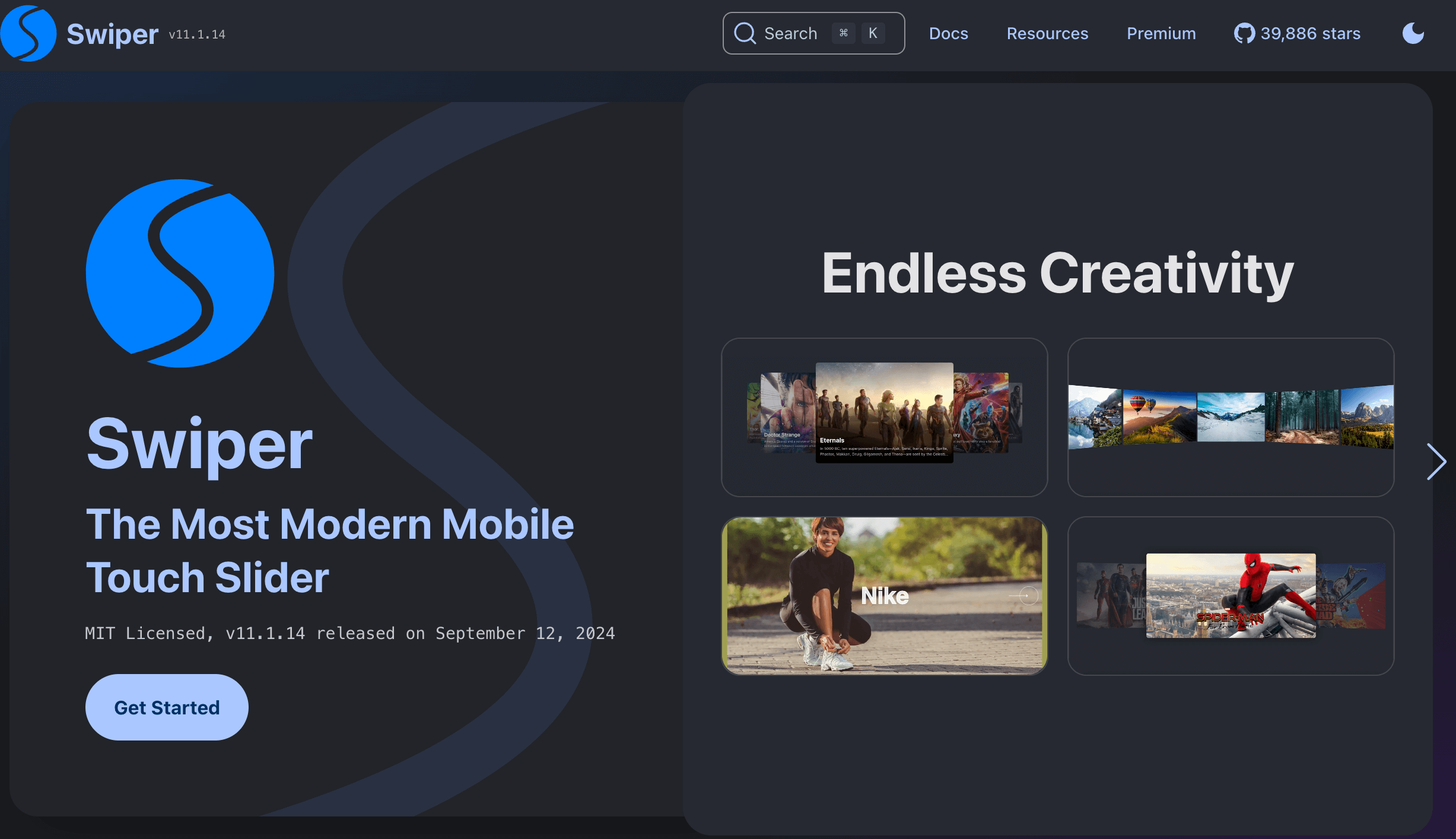Toggle dark mode with moon icon
Viewport: 1456px width, 839px height.
(1413, 33)
